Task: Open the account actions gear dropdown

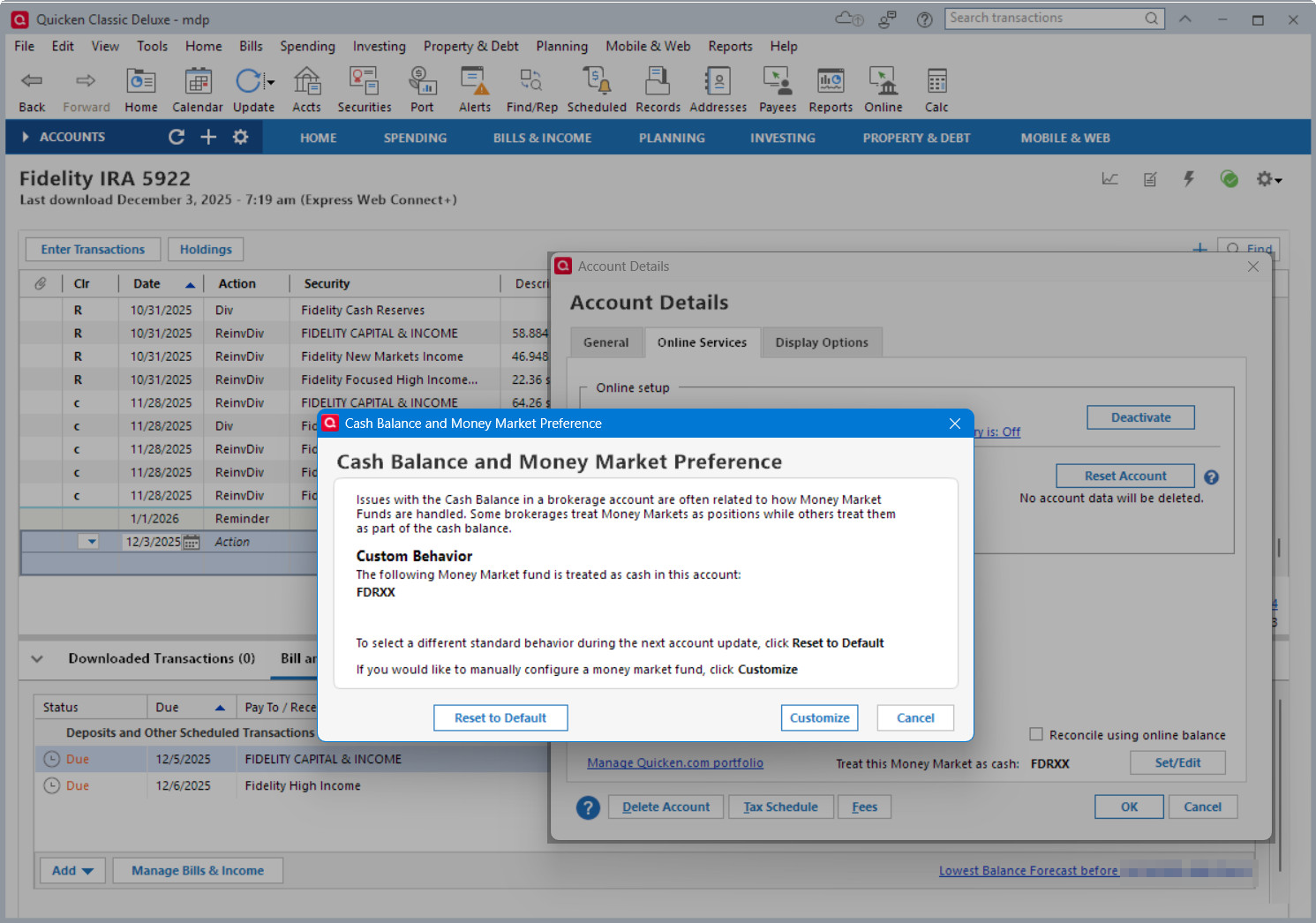Action: click(1269, 179)
